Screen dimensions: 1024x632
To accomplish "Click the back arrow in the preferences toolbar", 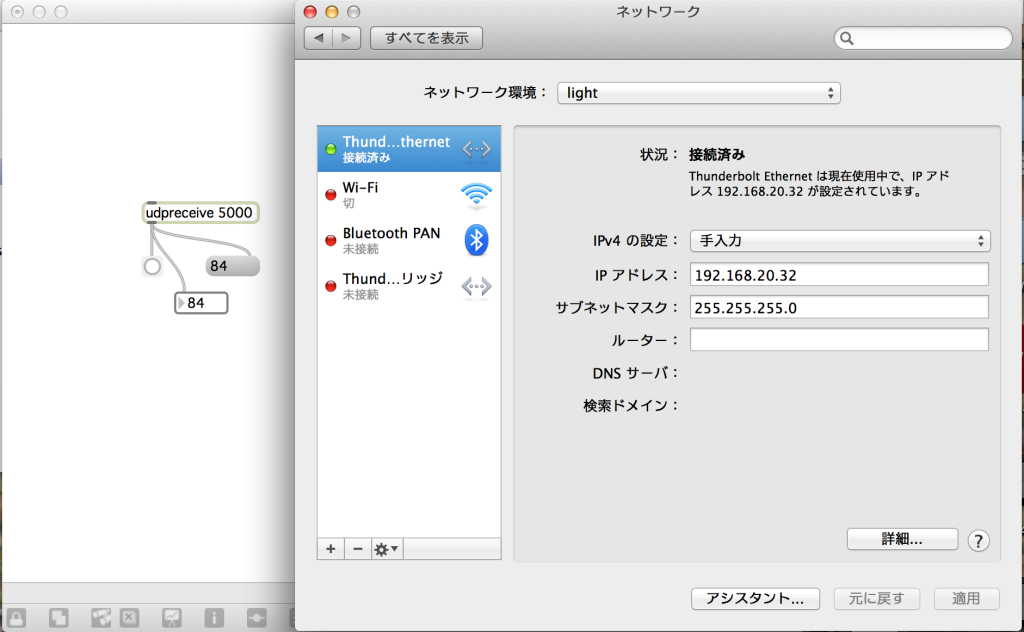I will pyautogui.click(x=317, y=38).
